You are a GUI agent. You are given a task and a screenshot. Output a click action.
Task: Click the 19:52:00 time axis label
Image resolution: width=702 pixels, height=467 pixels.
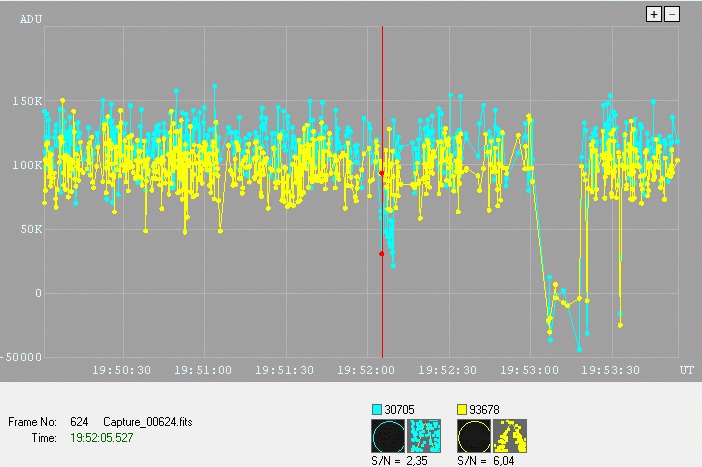[369, 370]
